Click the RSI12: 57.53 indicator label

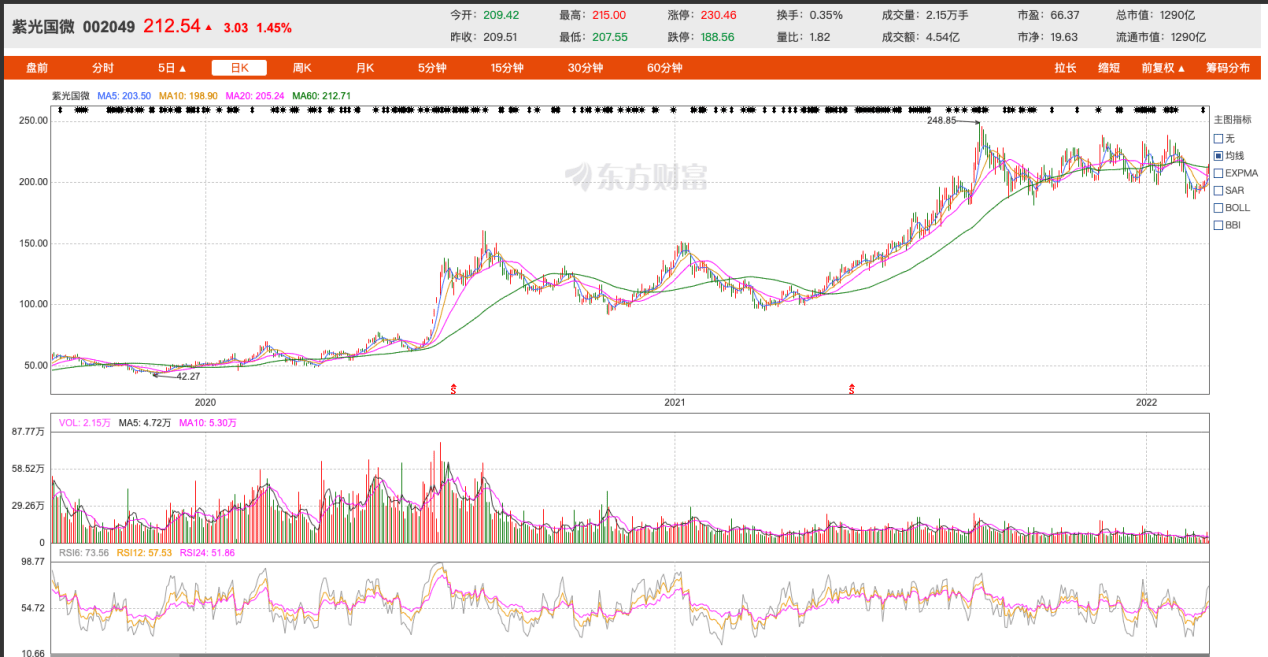[145, 552]
